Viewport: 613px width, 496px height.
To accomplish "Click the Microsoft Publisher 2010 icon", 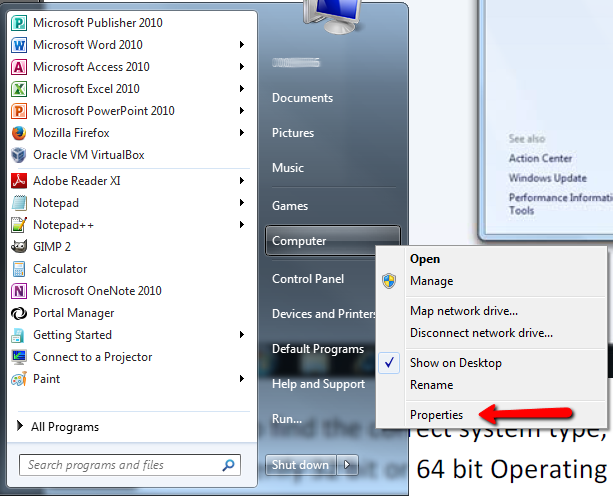I will 19,23.
